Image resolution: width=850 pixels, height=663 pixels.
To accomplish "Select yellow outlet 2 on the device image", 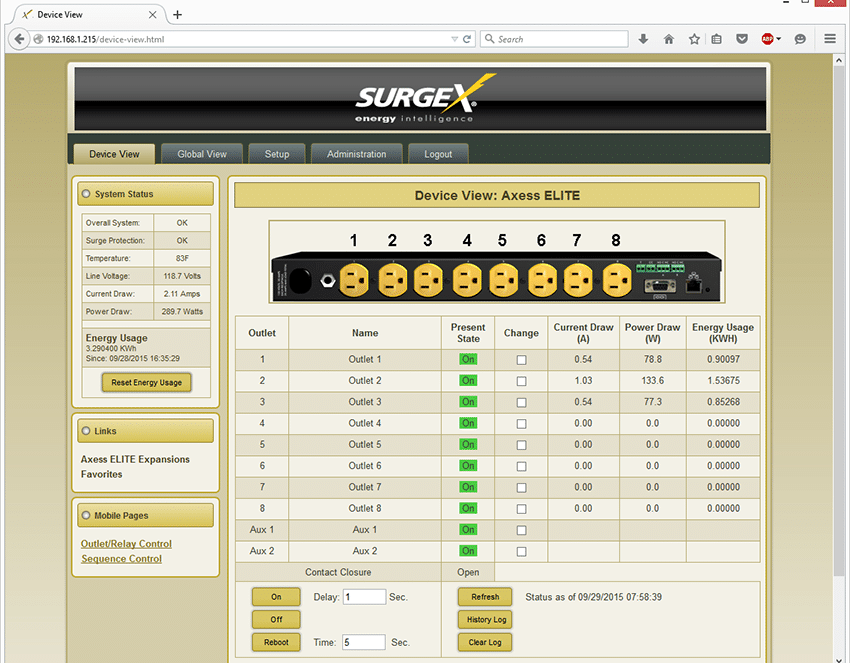I will click(392, 280).
